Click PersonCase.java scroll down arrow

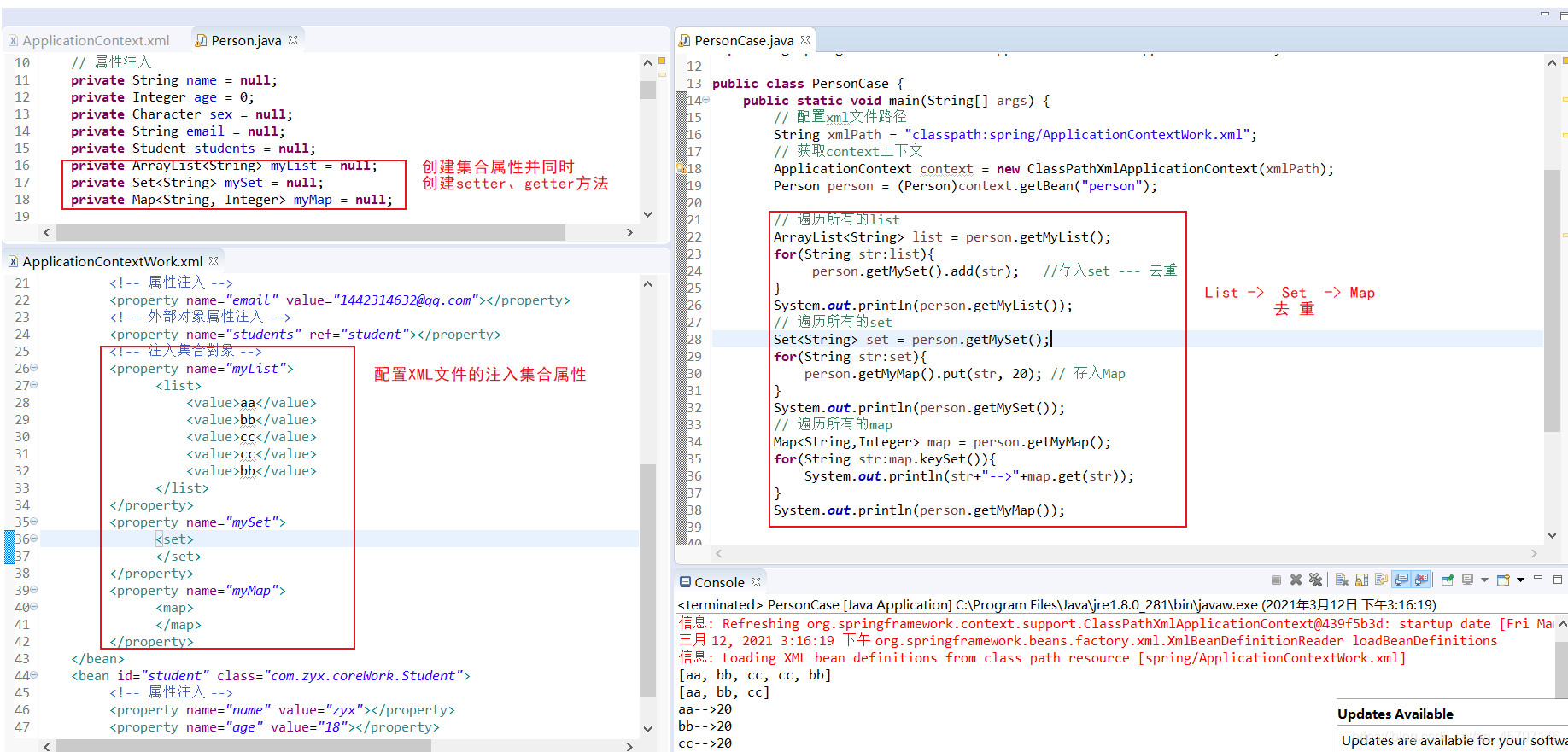(x=1553, y=535)
